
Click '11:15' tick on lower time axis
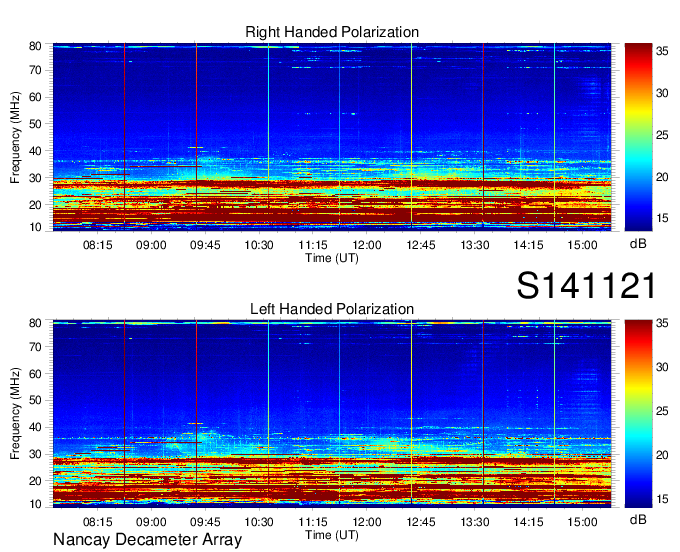(313, 522)
